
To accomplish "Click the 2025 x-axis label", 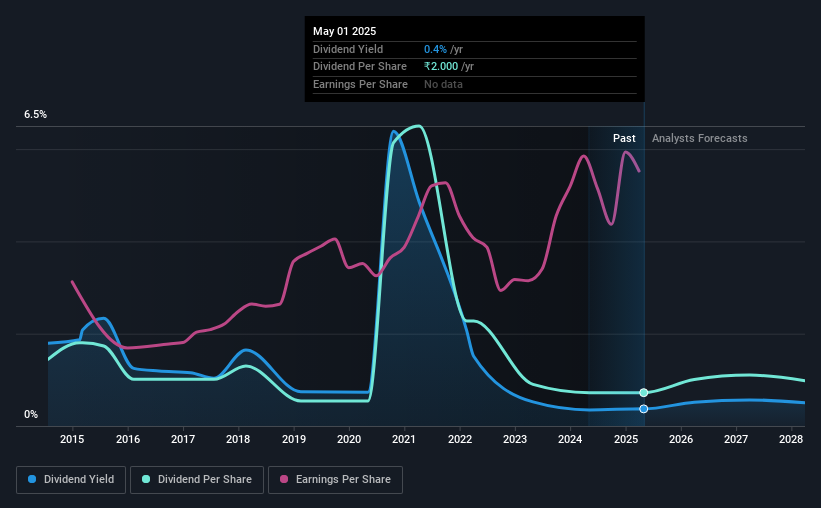I will click(626, 439).
